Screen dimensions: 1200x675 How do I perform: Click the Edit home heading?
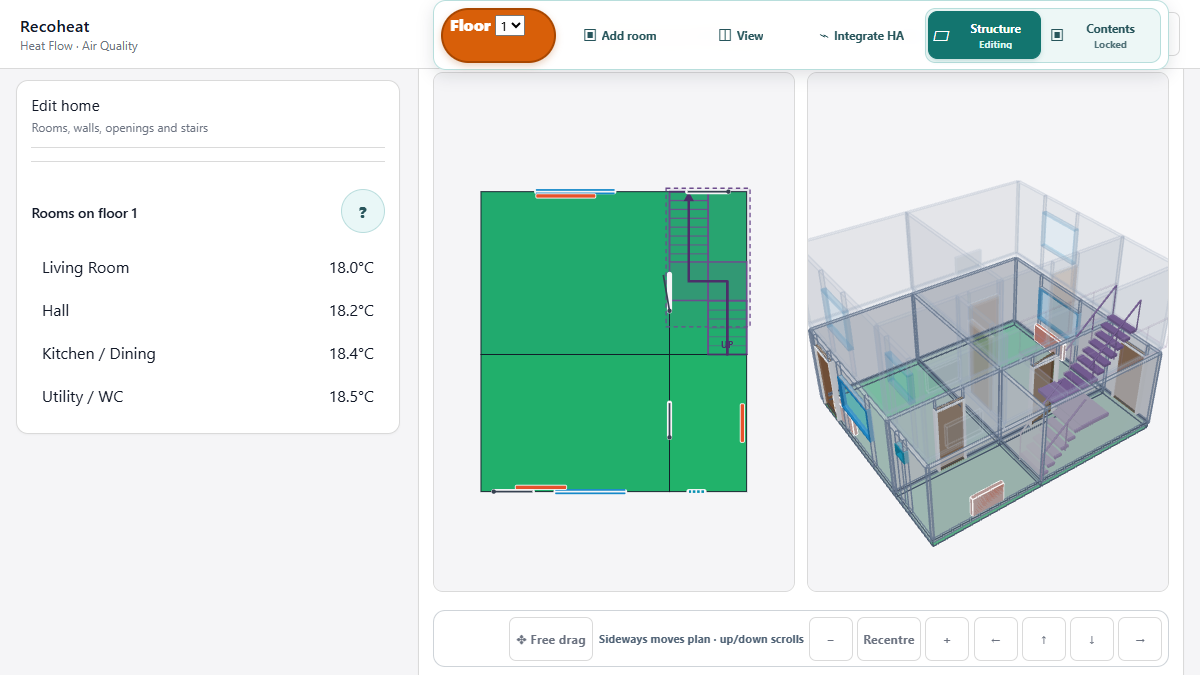pos(66,106)
